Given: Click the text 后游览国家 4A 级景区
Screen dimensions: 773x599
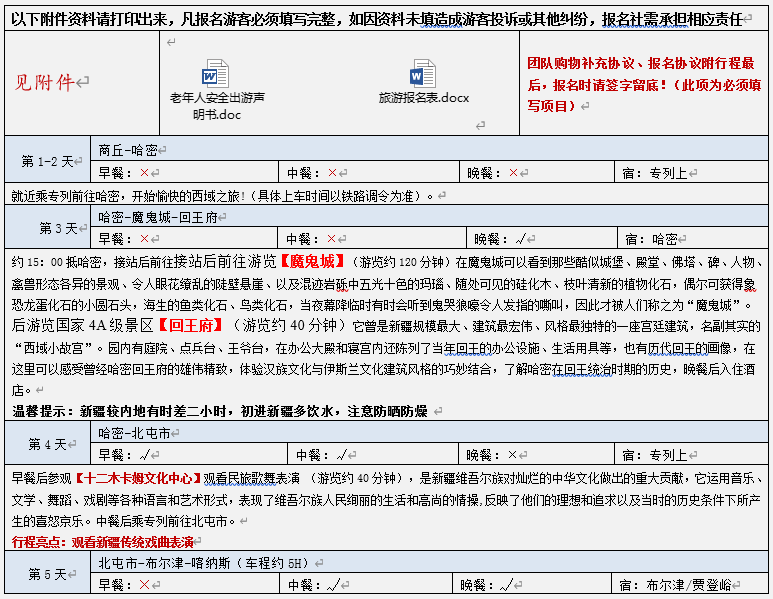Looking at the screenshot, I should [82, 325].
